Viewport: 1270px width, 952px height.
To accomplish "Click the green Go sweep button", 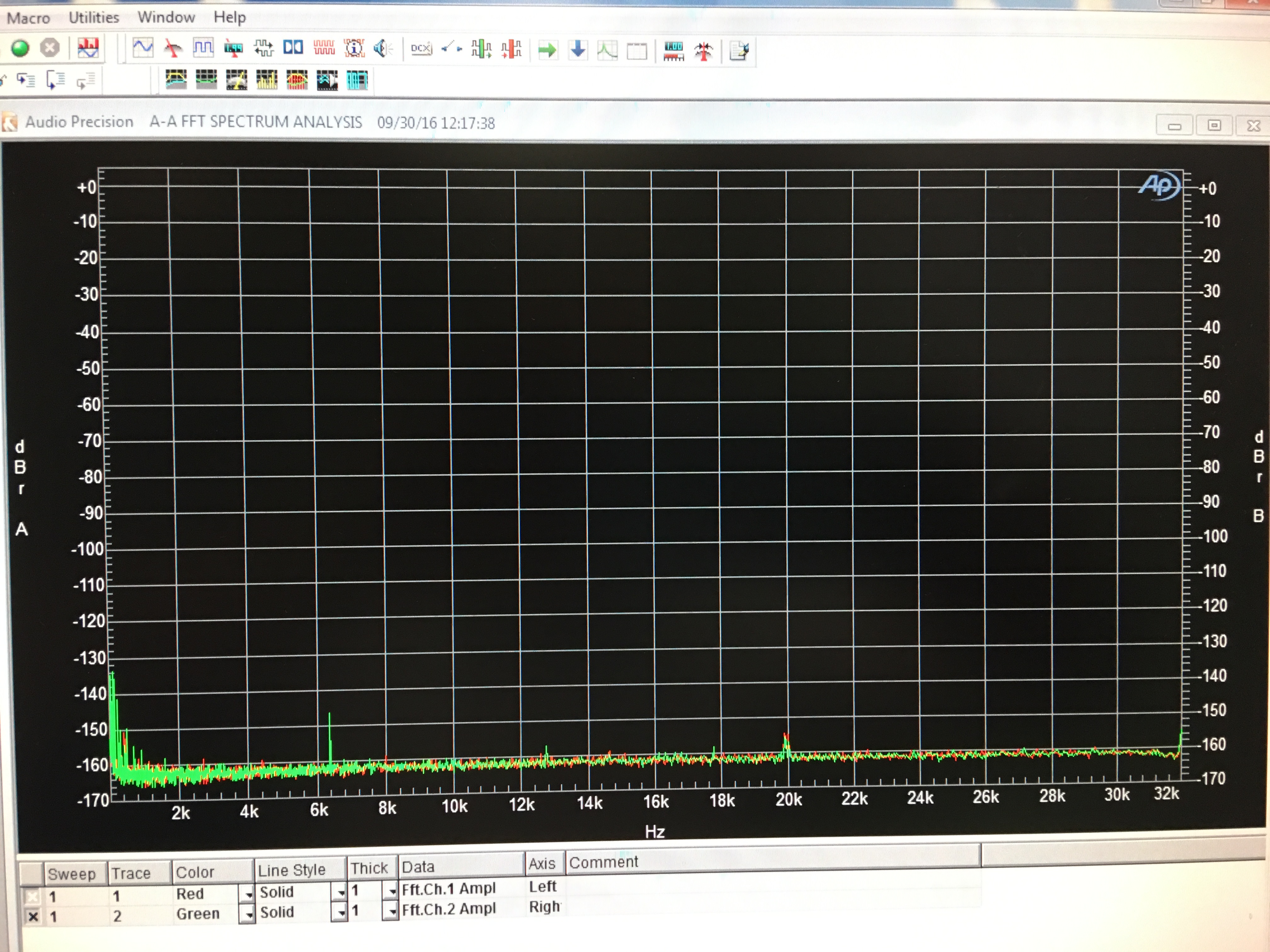I will point(20,48).
